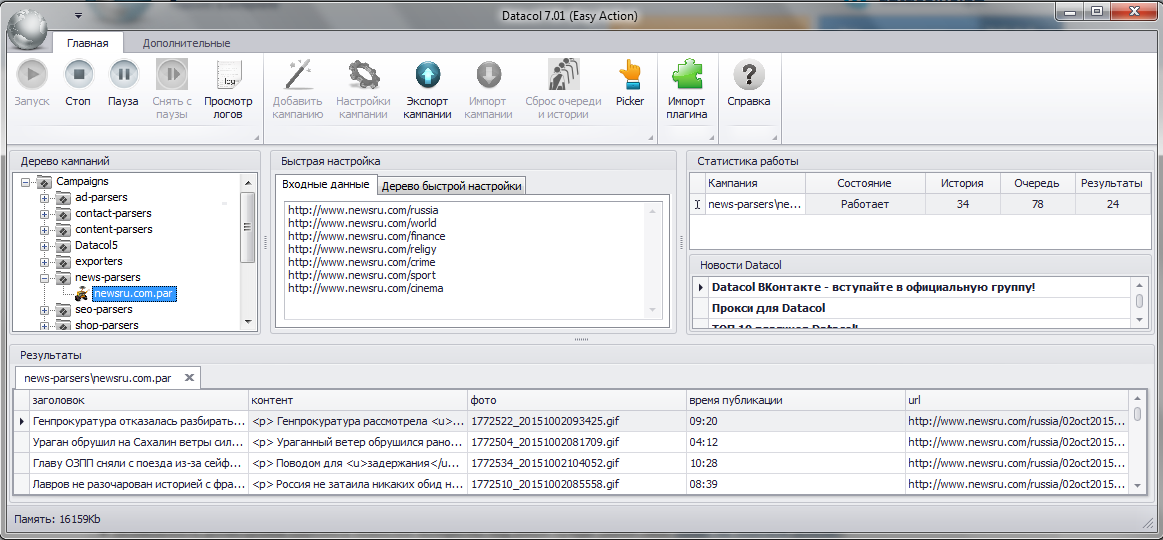Close the news-parsers\newsru.com.par results tab

[189, 378]
